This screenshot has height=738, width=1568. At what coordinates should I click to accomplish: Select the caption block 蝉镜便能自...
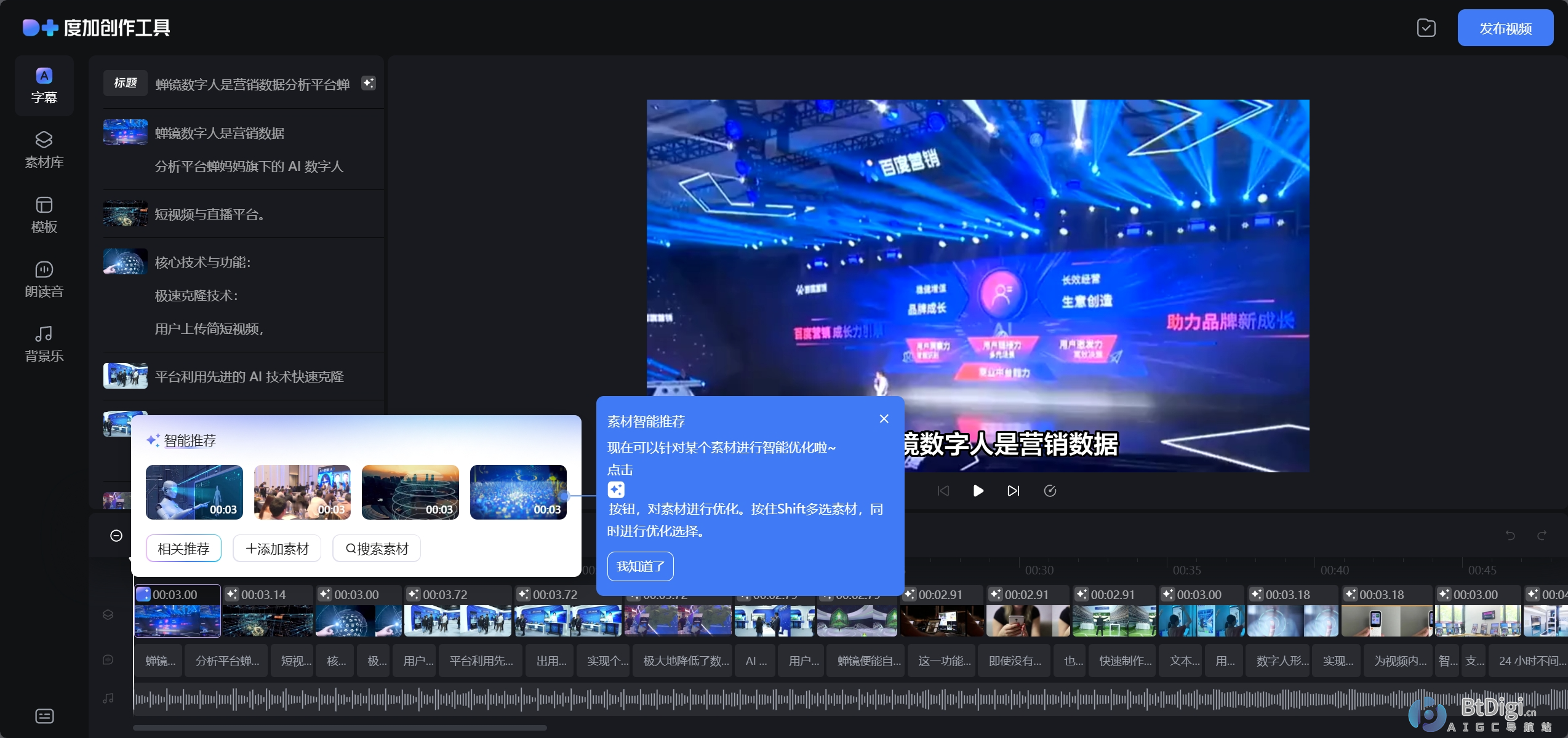[867, 661]
